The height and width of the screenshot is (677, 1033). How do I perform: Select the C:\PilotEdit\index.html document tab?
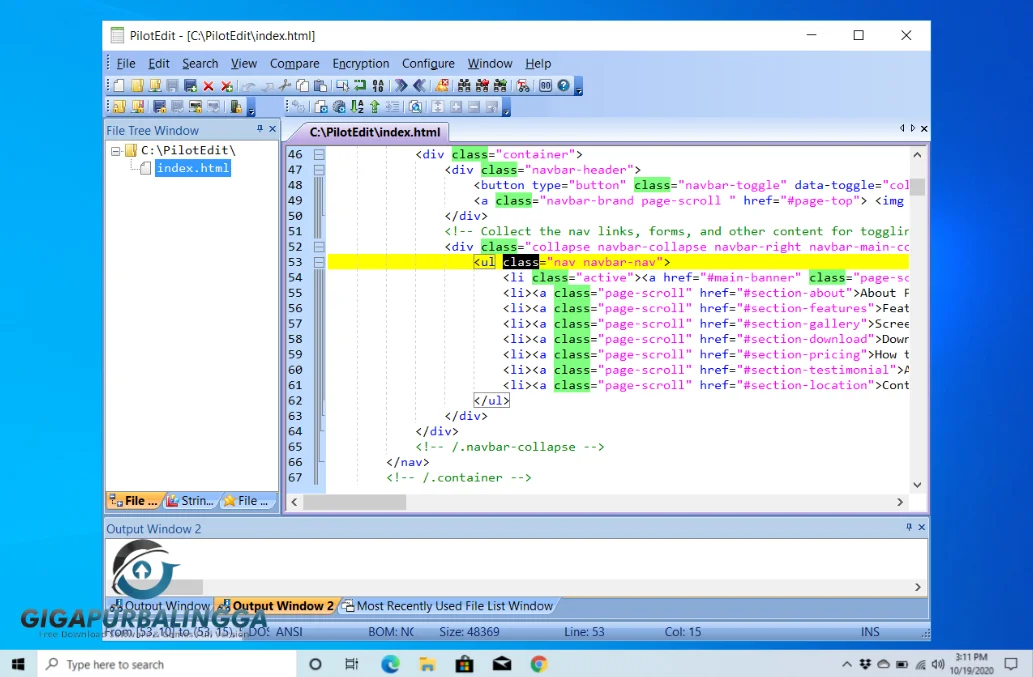tap(374, 132)
